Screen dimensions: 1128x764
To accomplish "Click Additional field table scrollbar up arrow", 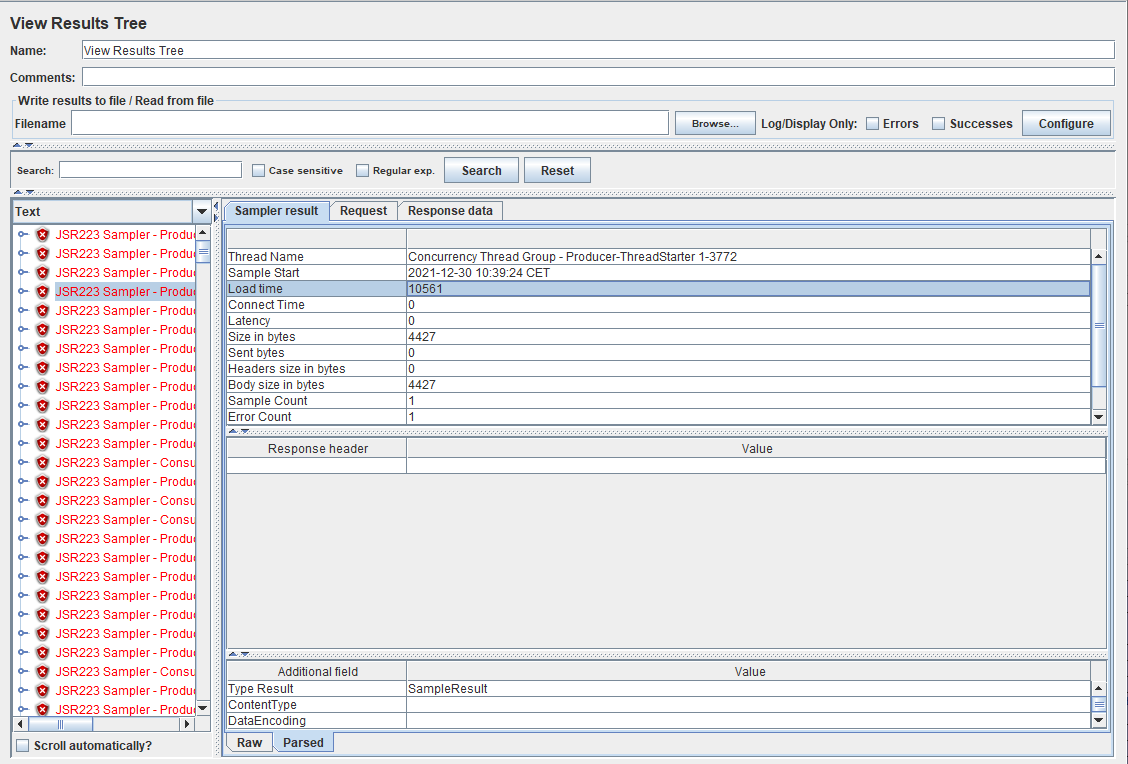I will coord(1099,688).
